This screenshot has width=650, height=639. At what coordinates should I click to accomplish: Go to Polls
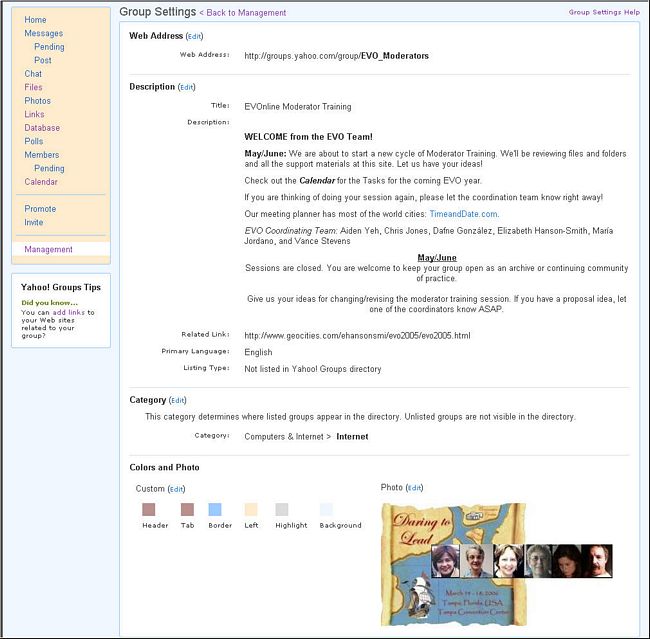tap(34, 141)
